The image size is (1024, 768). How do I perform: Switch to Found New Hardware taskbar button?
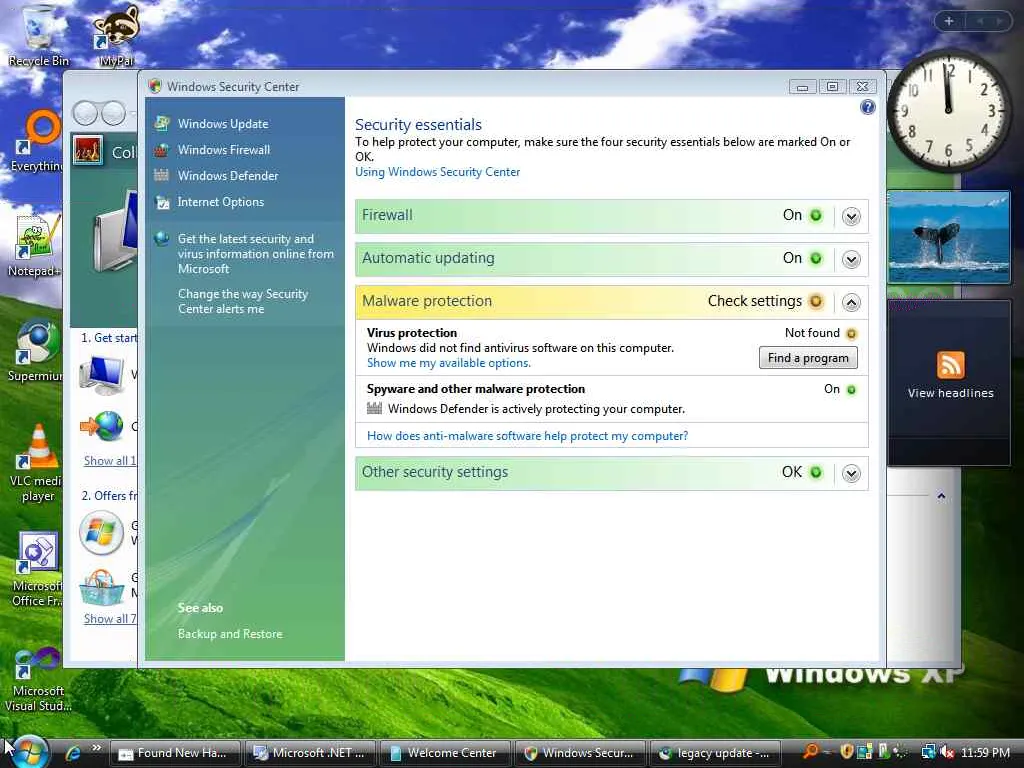174,753
